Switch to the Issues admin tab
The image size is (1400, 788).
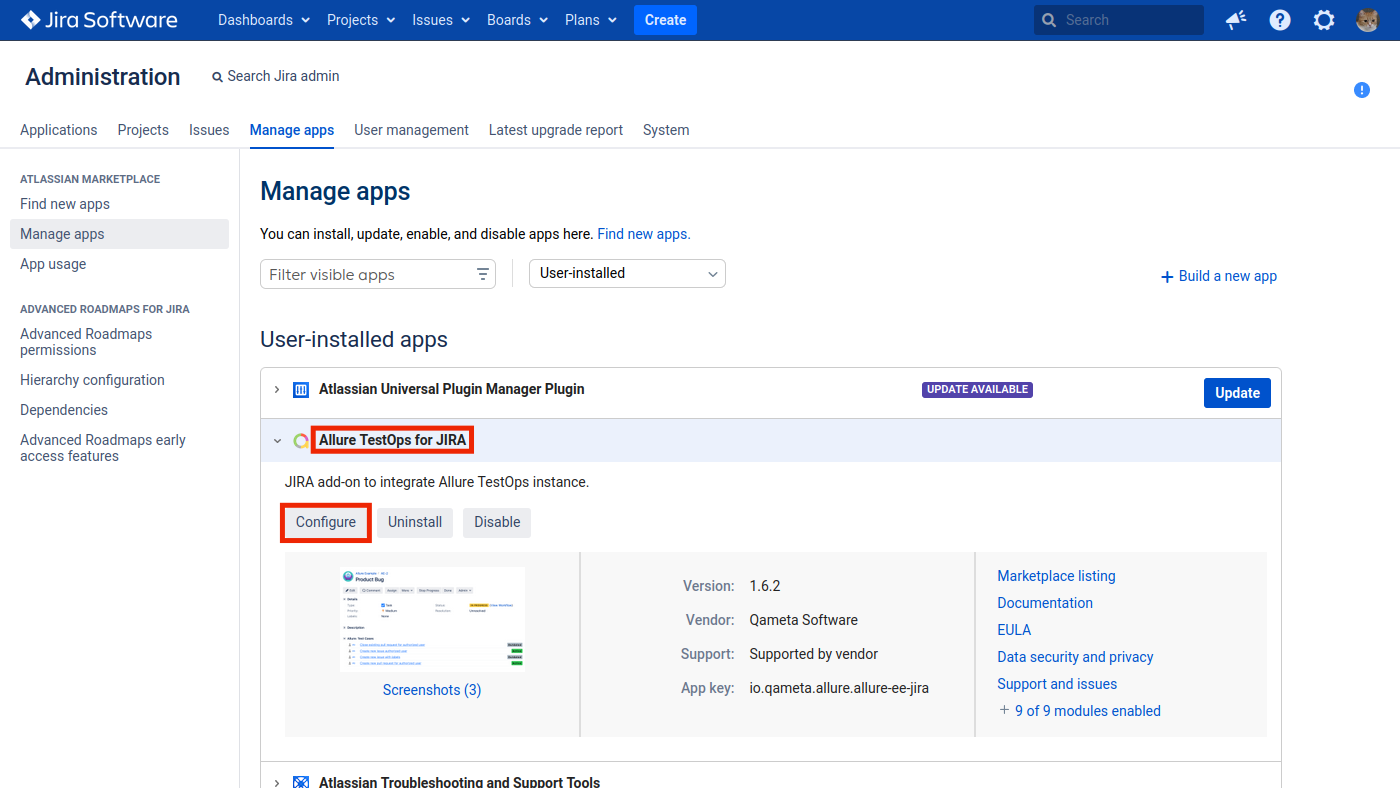[x=209, y=130]
